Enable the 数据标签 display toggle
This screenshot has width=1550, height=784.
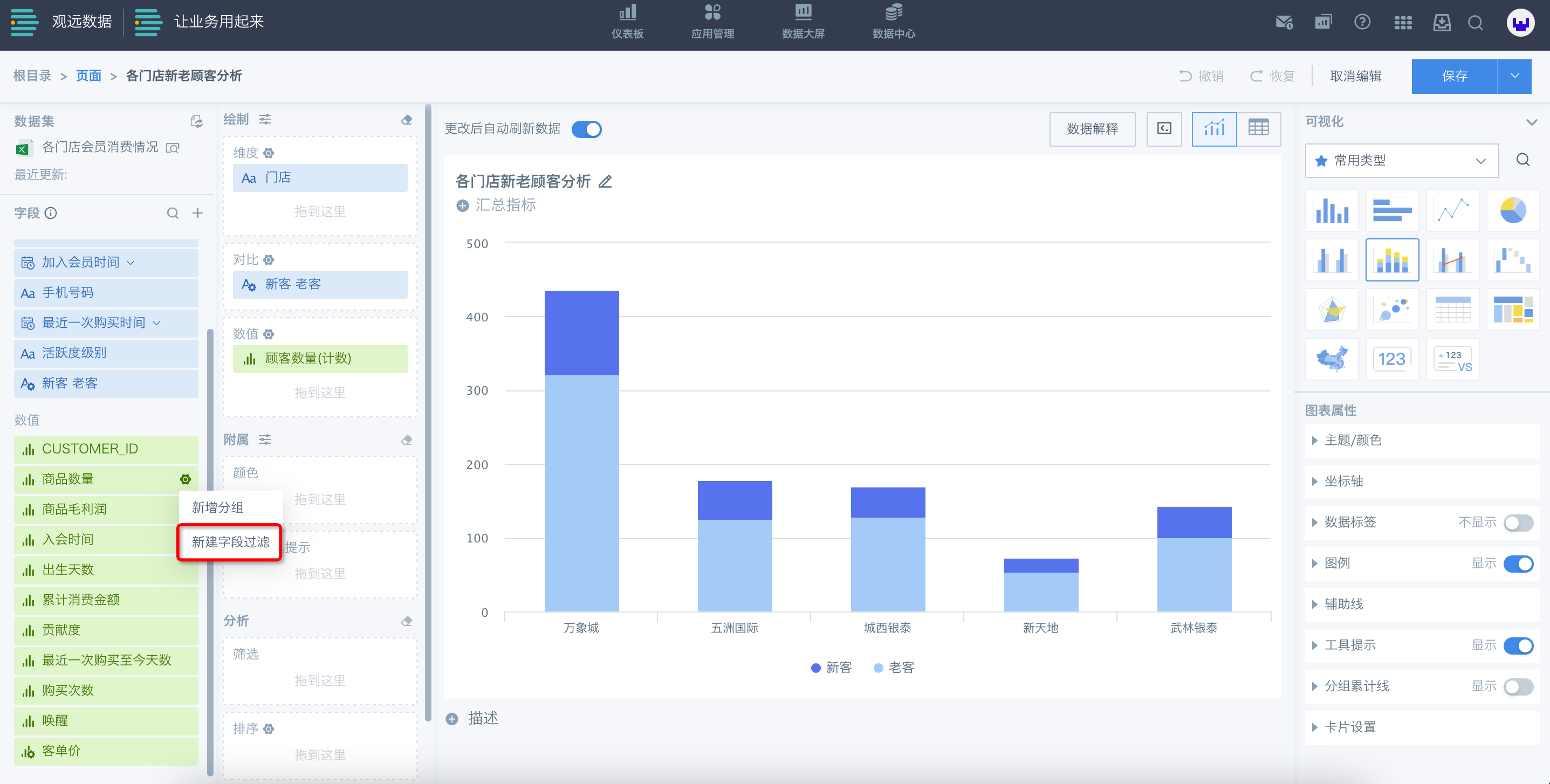click(x=1518, y=522)
